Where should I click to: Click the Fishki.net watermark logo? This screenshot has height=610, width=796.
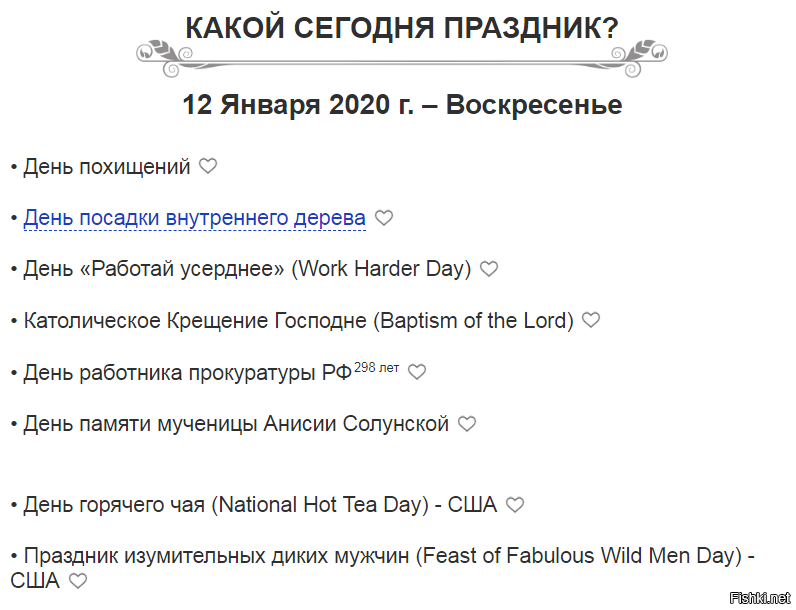[x=760, y=598]
